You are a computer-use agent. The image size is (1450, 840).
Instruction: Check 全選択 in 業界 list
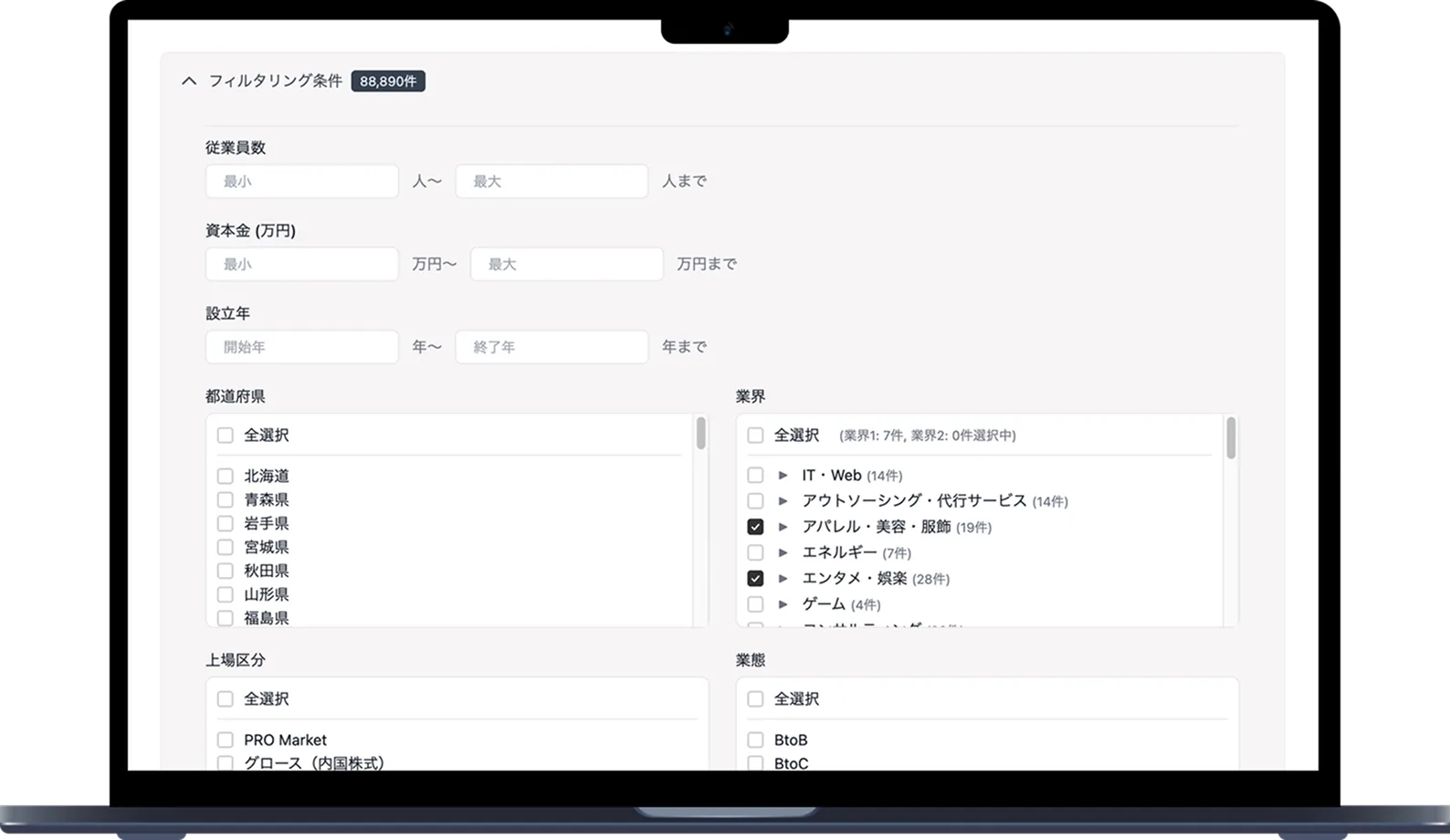(755, 436)
